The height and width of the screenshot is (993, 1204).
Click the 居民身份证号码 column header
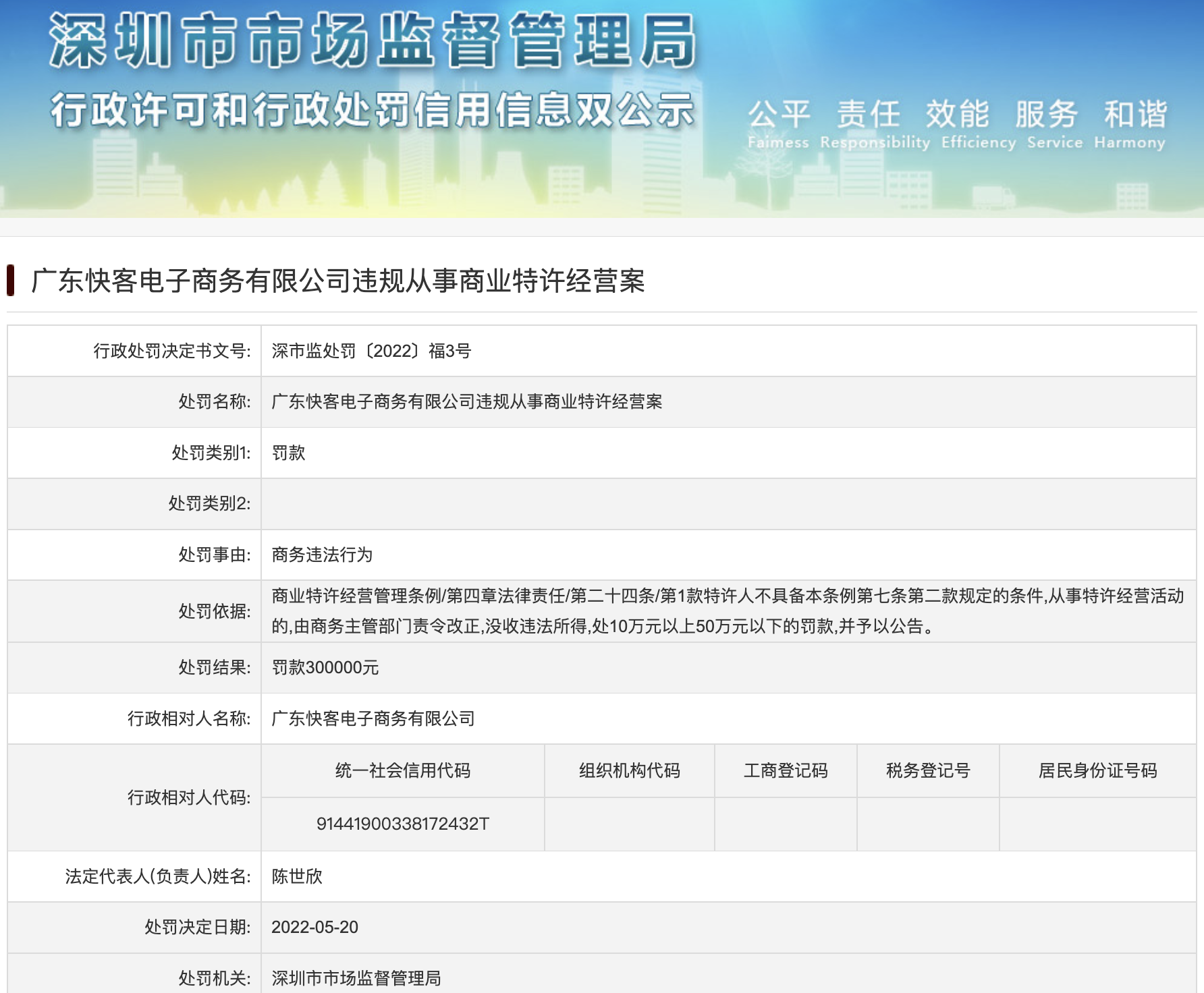pyautogui.click(x=1098, y=770)
